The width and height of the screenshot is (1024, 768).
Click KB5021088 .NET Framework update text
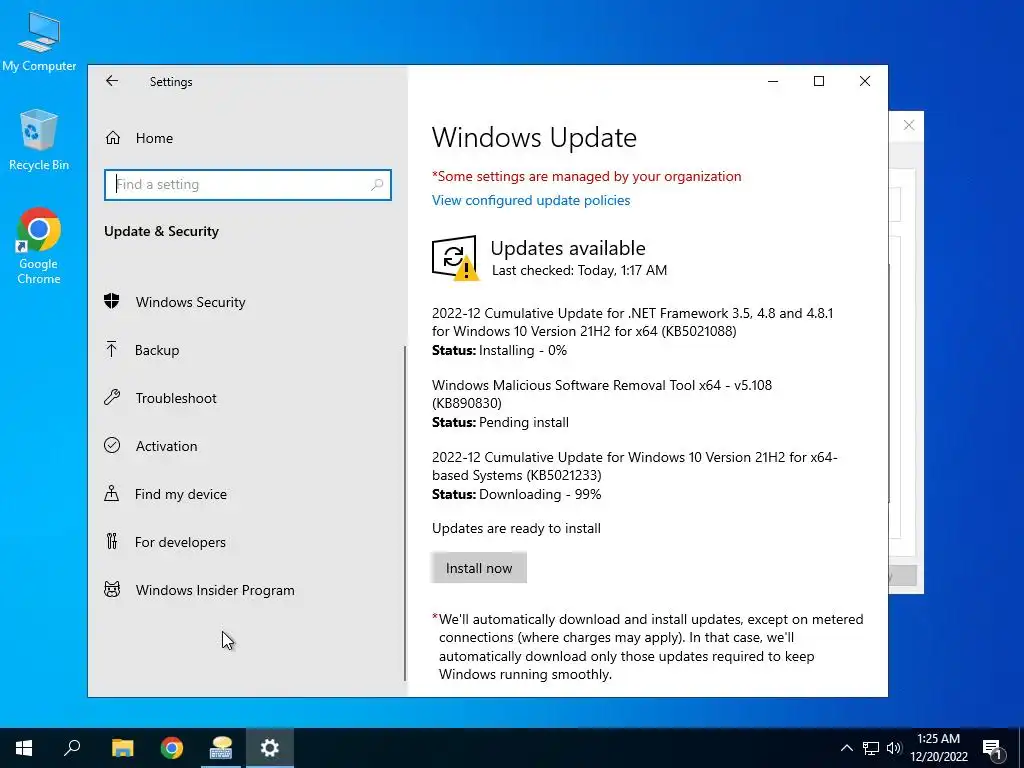tap(632, 322)
